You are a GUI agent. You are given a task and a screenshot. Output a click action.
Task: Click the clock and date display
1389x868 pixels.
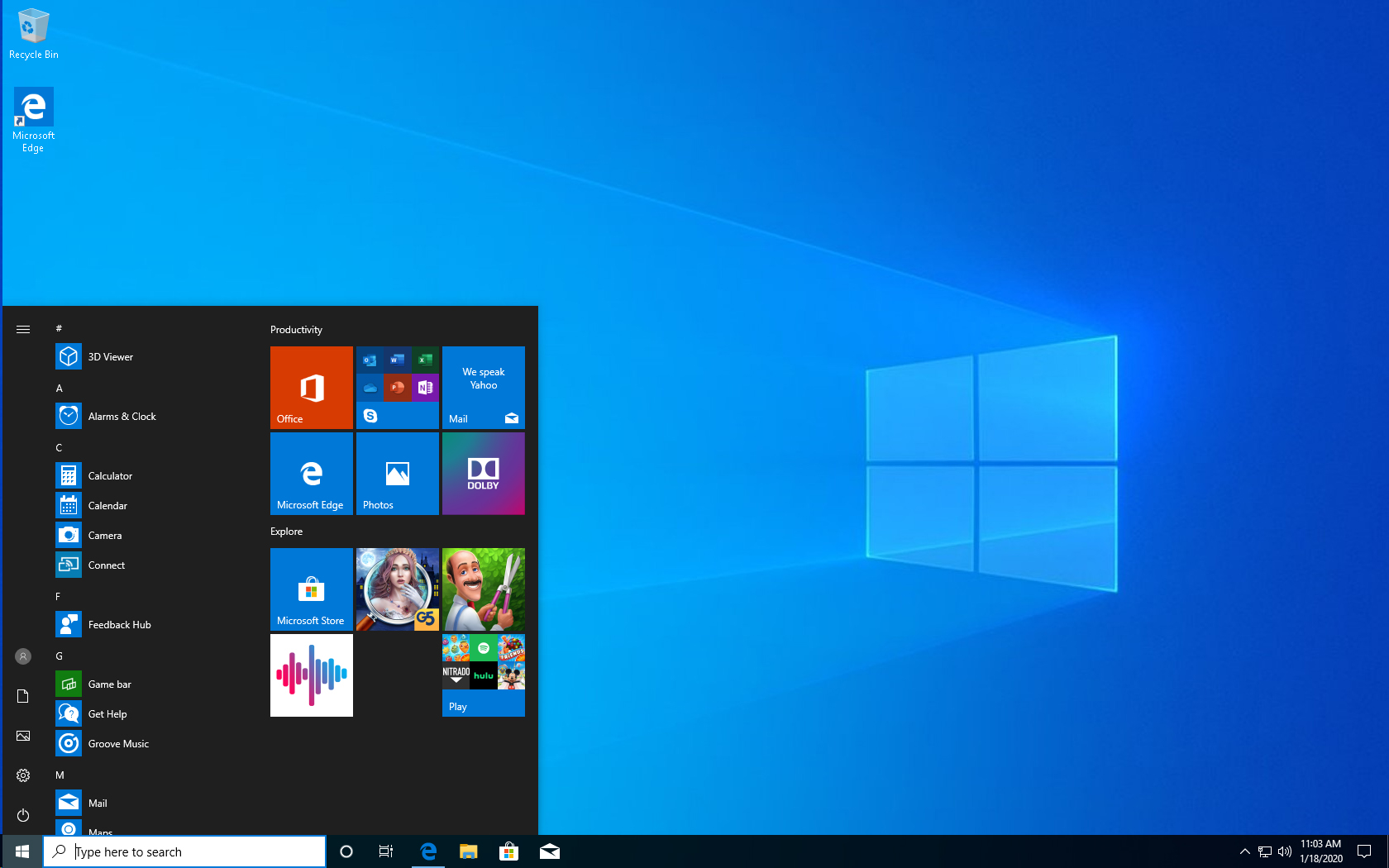tap(1320, 851)
